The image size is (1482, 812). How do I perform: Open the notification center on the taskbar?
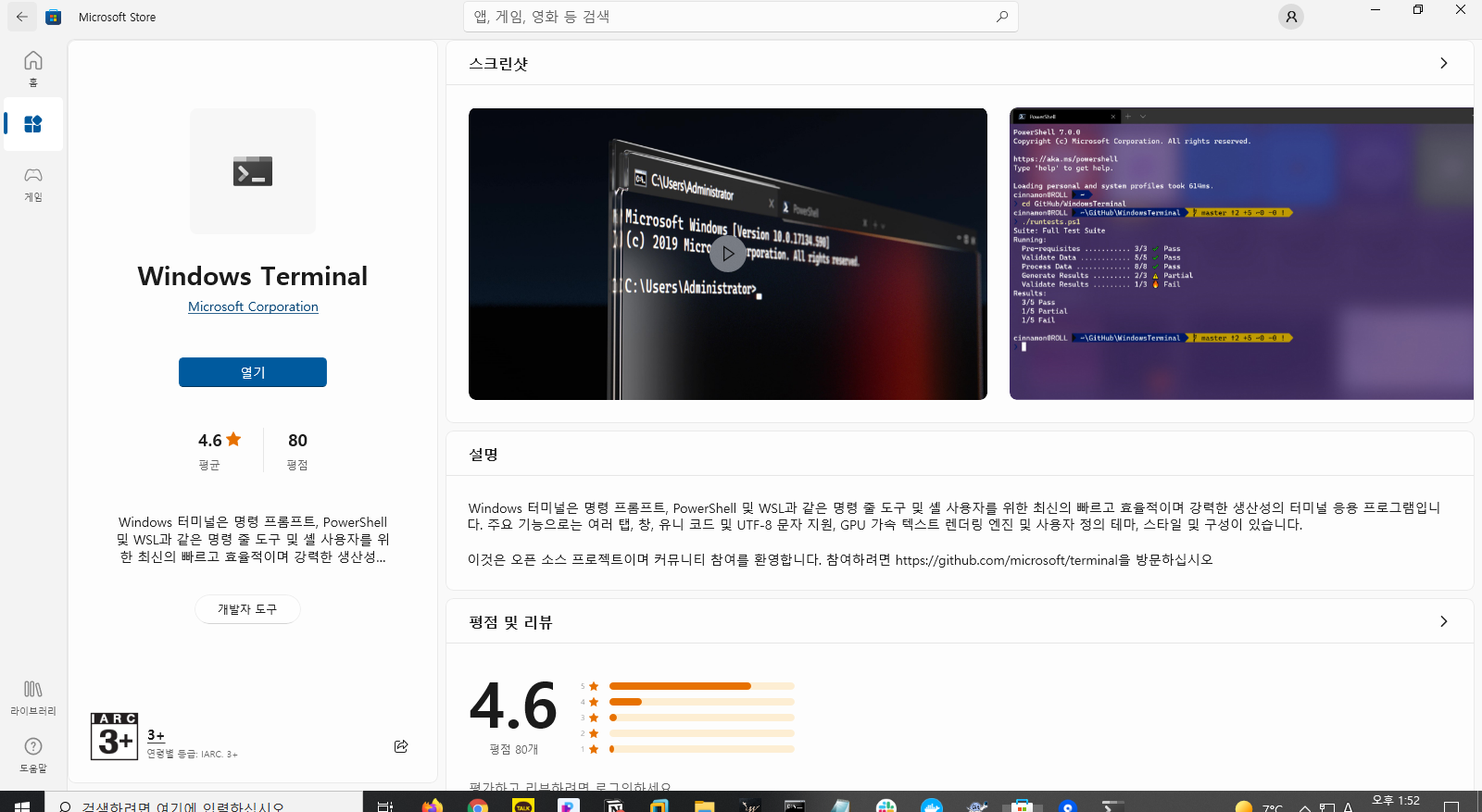1451,806
